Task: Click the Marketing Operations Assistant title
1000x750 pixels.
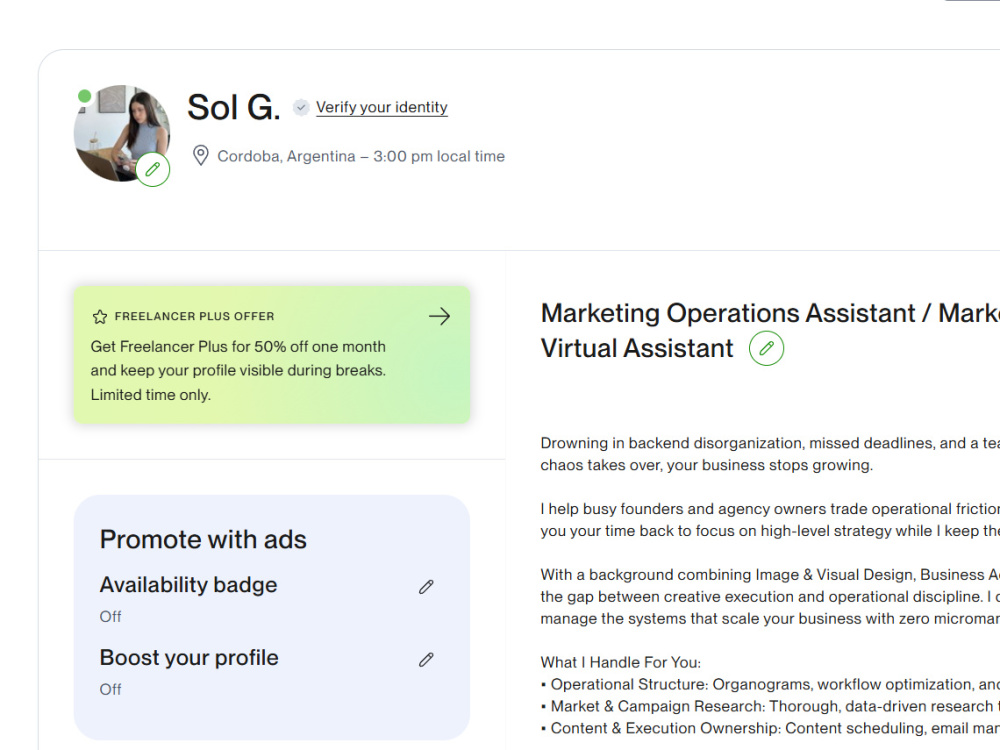Action: coord(770,330)
